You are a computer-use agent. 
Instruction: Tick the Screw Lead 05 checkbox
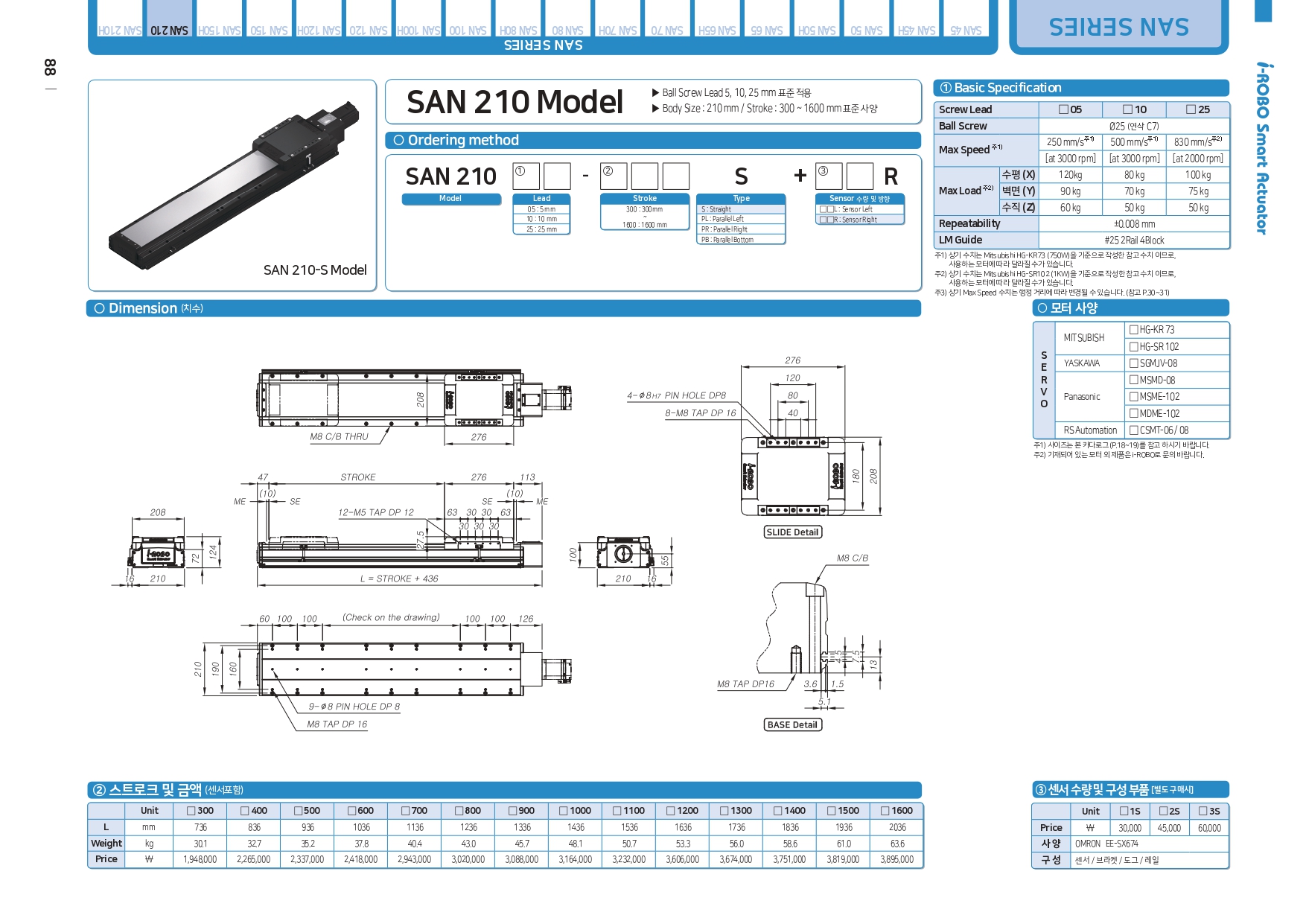1063,109
